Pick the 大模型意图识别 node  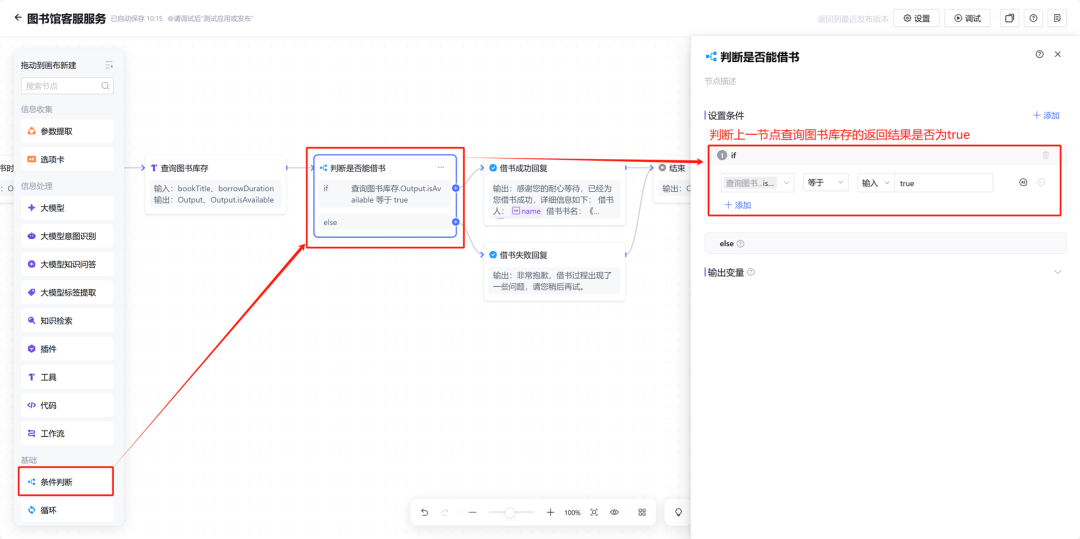click(67, 236)
